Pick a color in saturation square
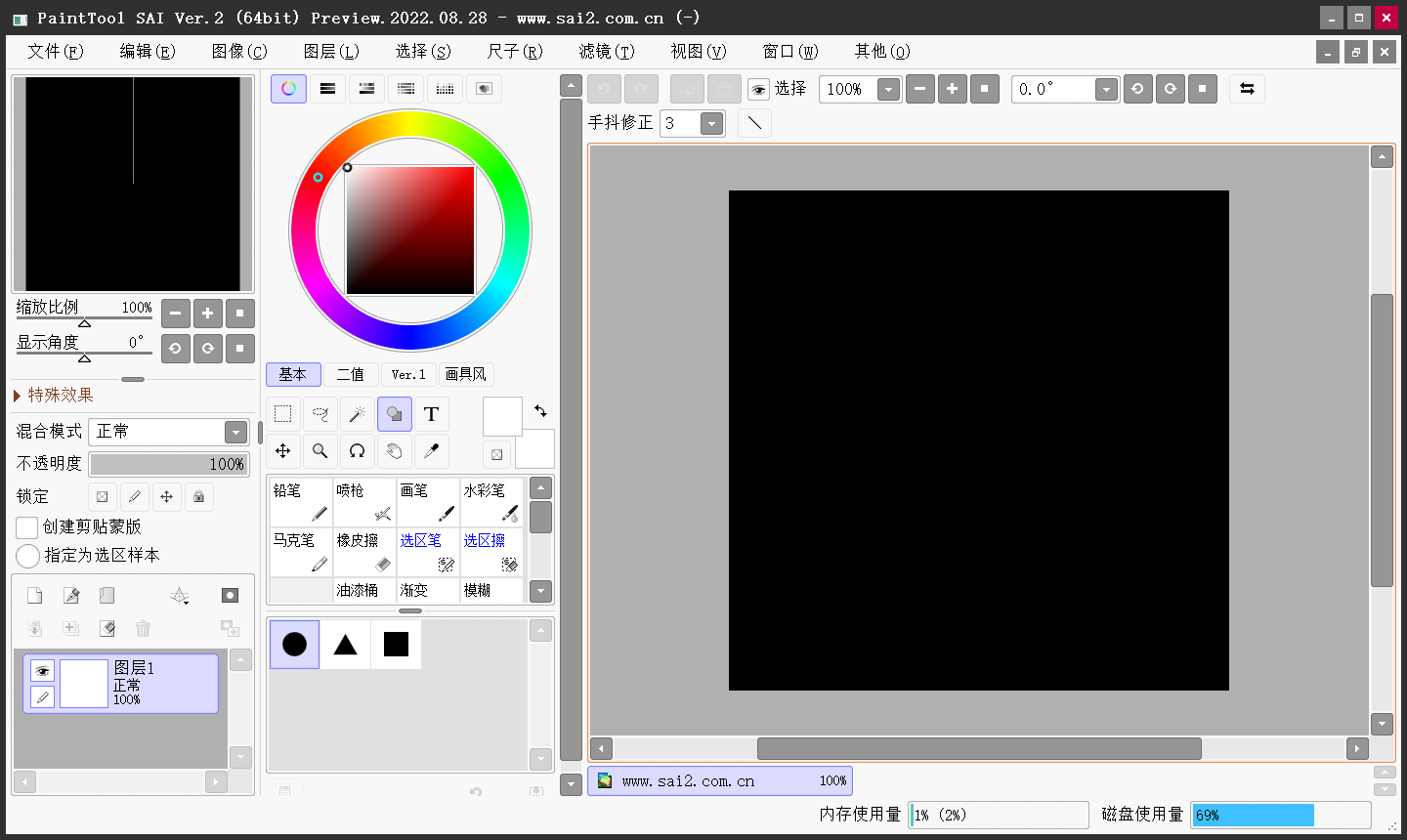The height and width of the screenshot is (840, 1407). click(410, 231)
